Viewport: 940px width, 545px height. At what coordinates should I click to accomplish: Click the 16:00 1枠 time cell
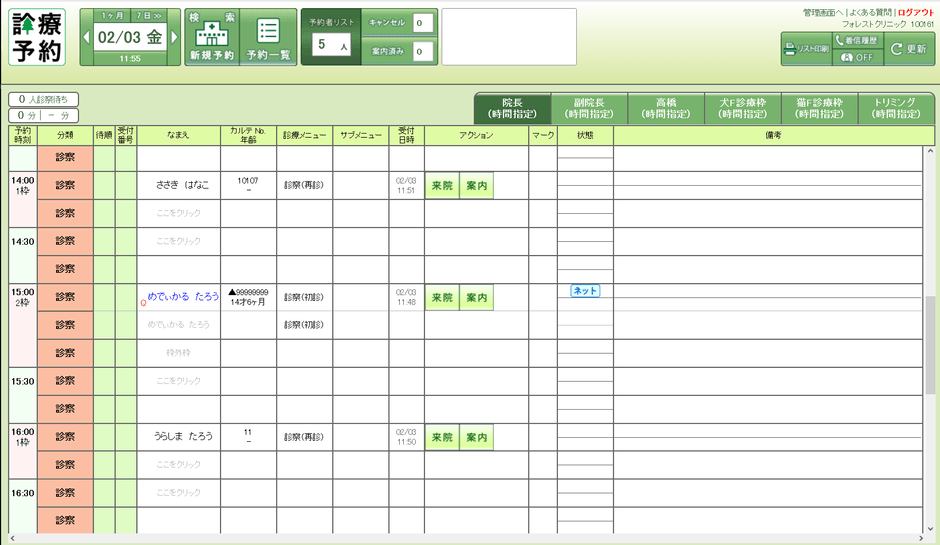coord(23,450)
